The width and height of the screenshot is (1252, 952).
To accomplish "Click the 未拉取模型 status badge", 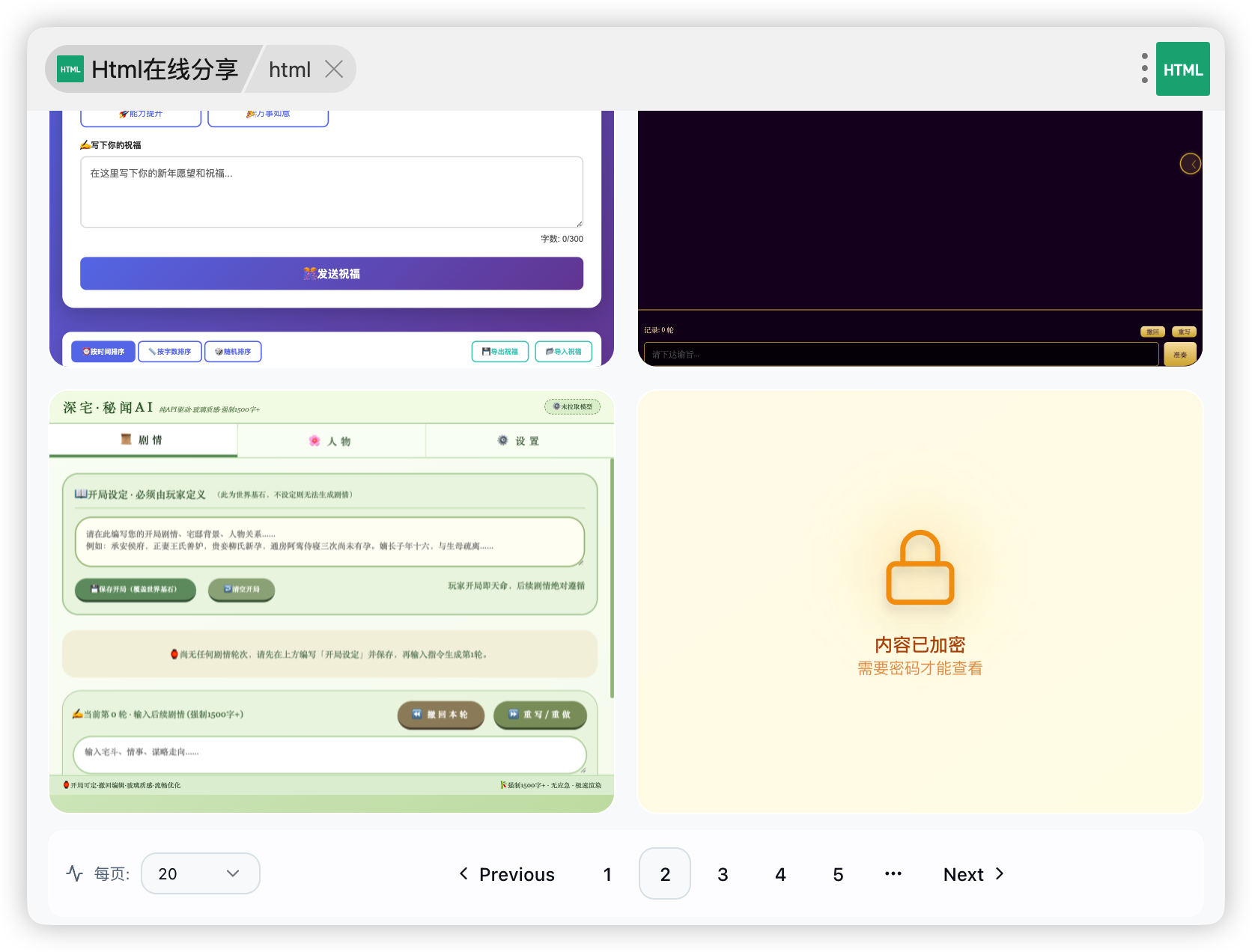I will 572,406.
